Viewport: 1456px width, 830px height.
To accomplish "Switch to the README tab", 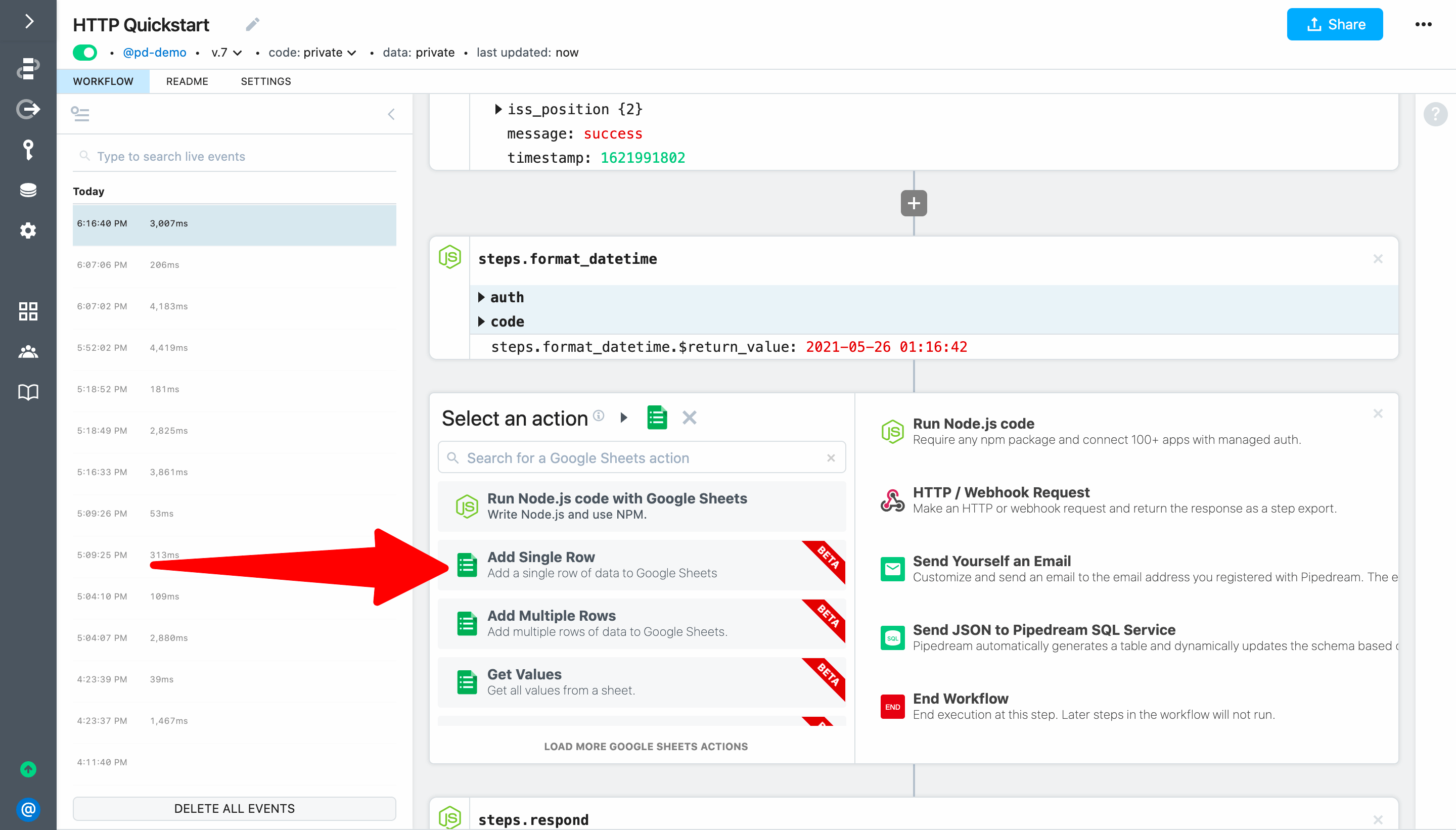I will tap(187, 81).
